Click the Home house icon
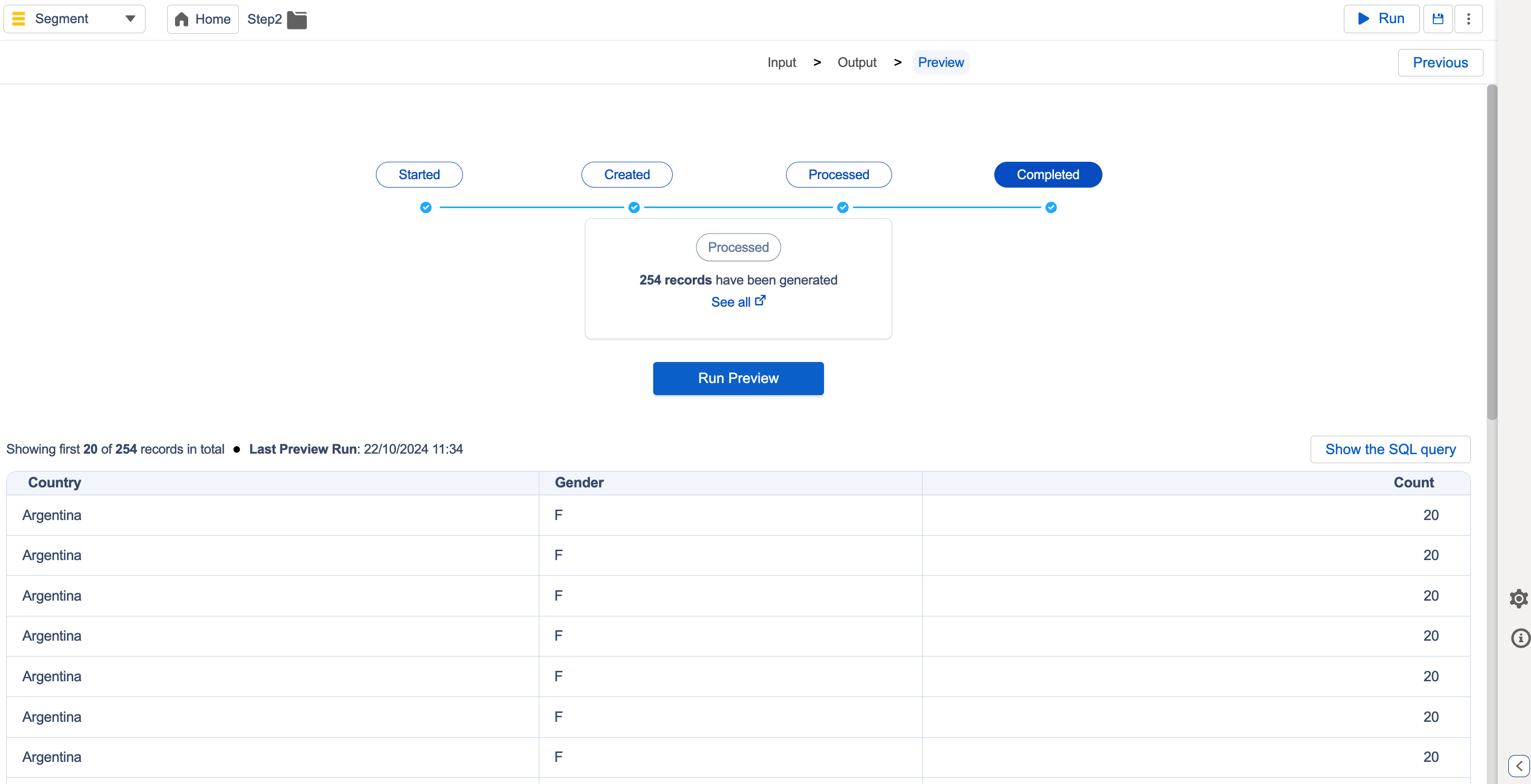Screen dimensions: 1531x784 pyautogui.click(x=182, y=19)
